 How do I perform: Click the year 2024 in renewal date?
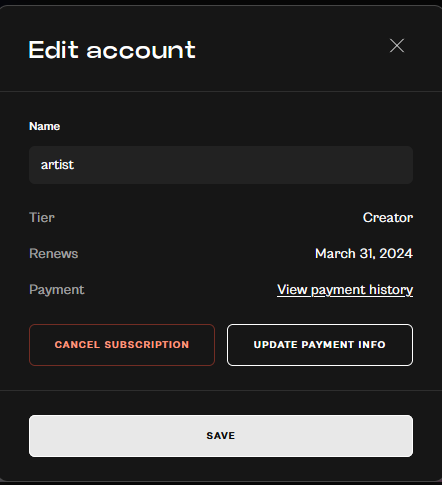pos(396,254)
